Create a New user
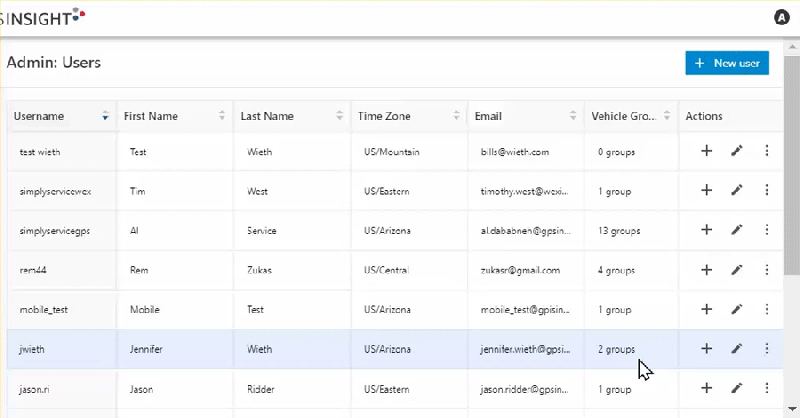The image size is (800, 418). (x=727, y=63)
